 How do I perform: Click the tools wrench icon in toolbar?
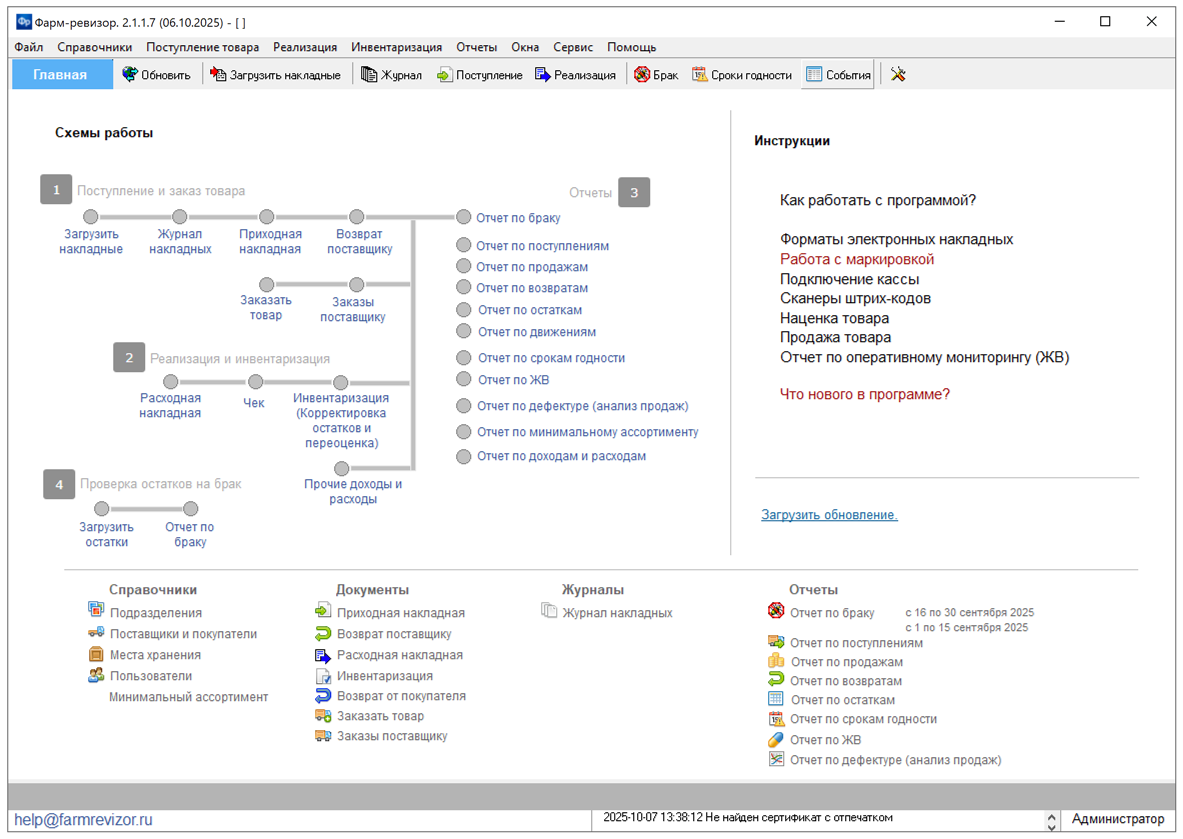(x=898, y=75)
